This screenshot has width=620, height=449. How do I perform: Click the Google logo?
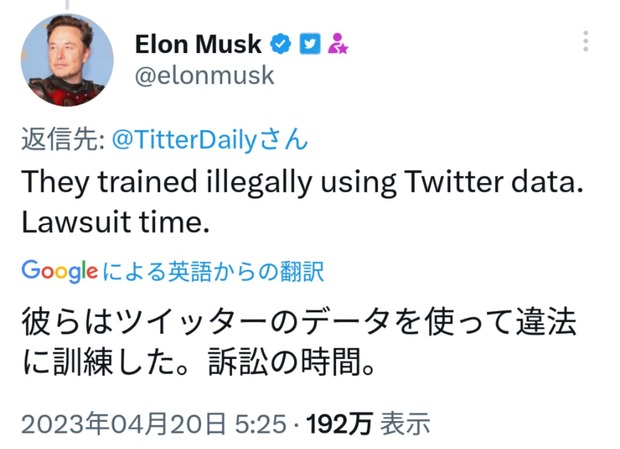[x=60, y=270]
